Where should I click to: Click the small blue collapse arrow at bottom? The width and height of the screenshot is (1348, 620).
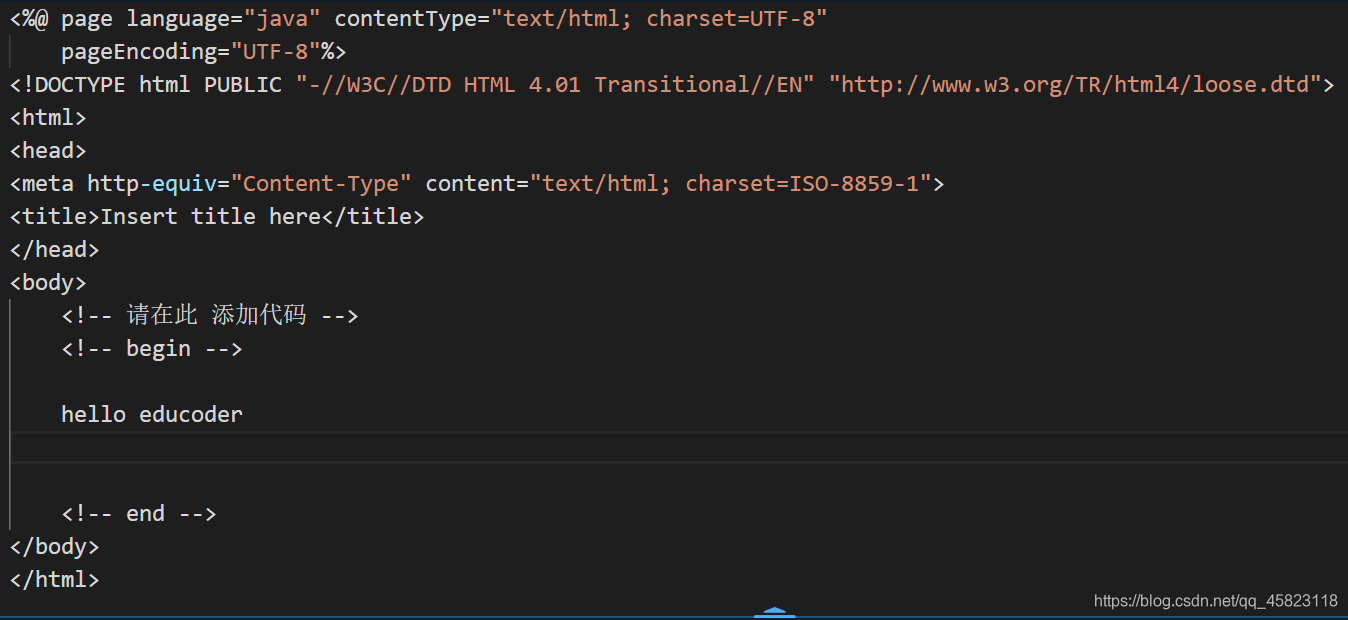[775, 612]
